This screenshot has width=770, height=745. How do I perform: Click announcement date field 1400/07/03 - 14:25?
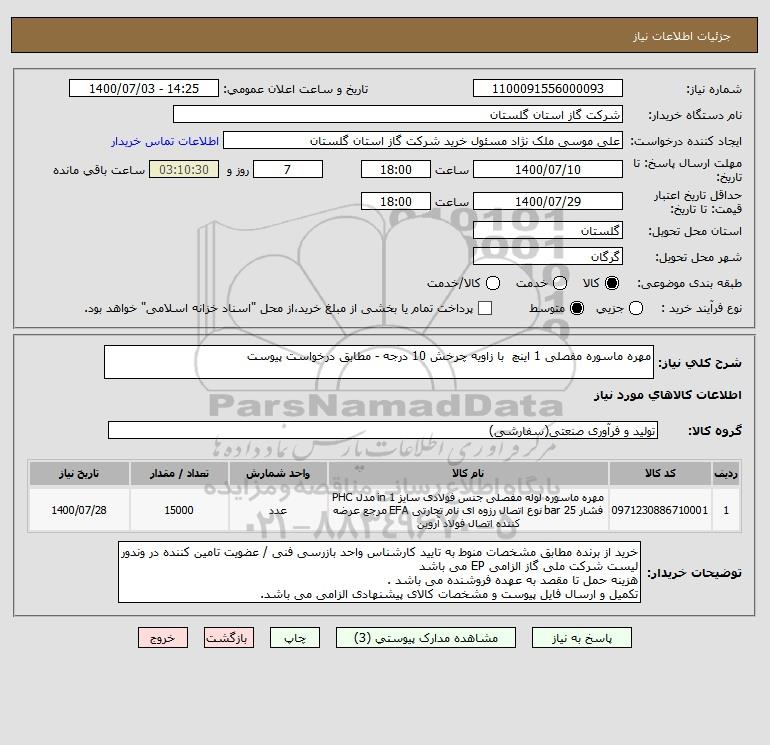pyautogui.click(x=144, y=89)
